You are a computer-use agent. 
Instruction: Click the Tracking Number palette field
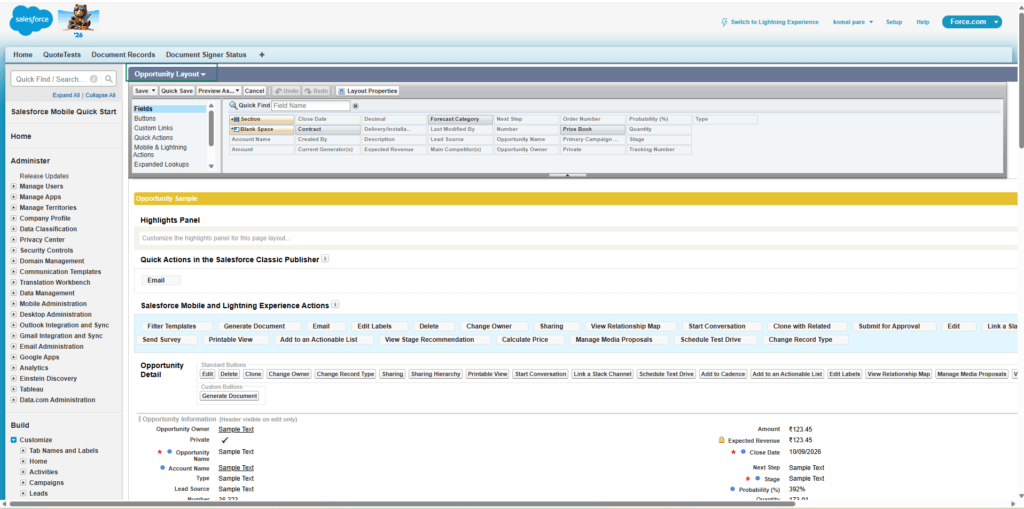click(659, 150)
